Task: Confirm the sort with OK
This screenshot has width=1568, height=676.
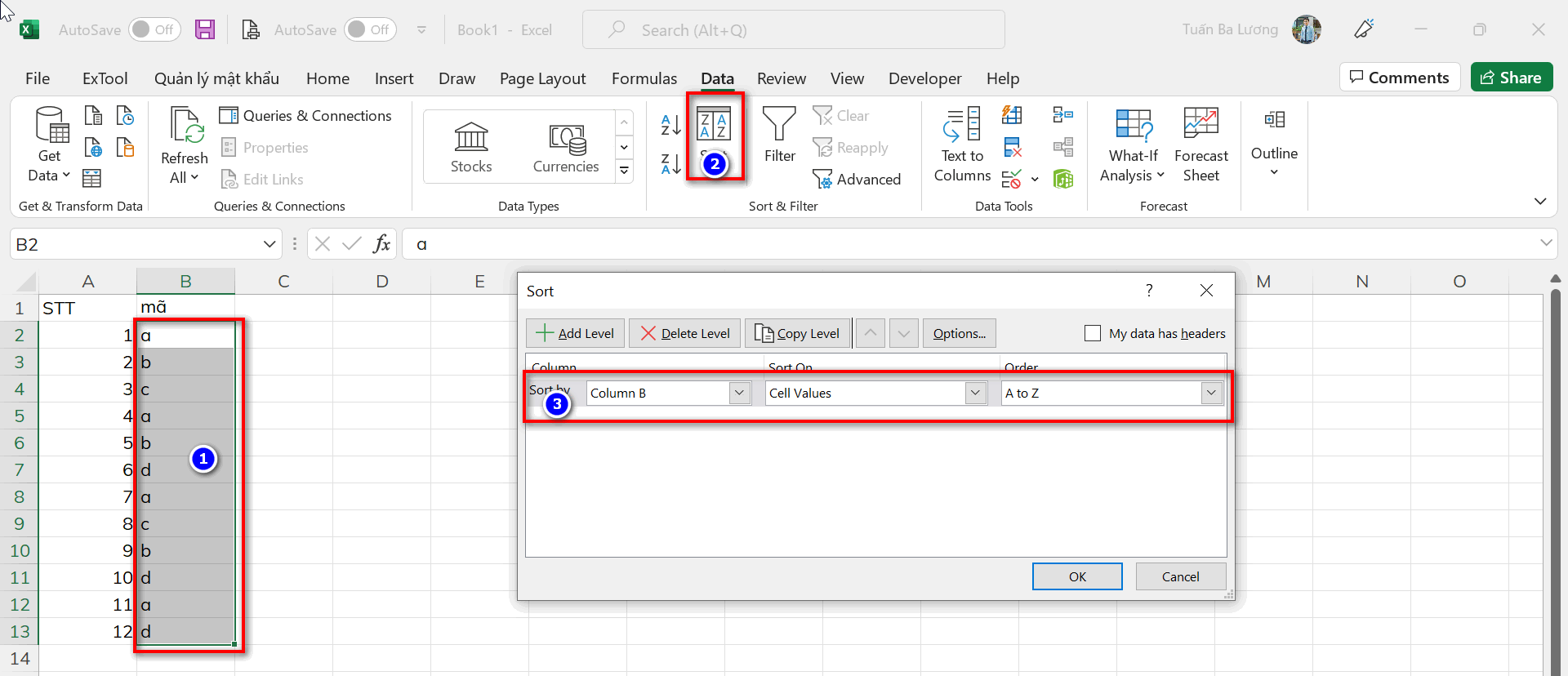Action: pyautogui.click(x=1077, y=576)
